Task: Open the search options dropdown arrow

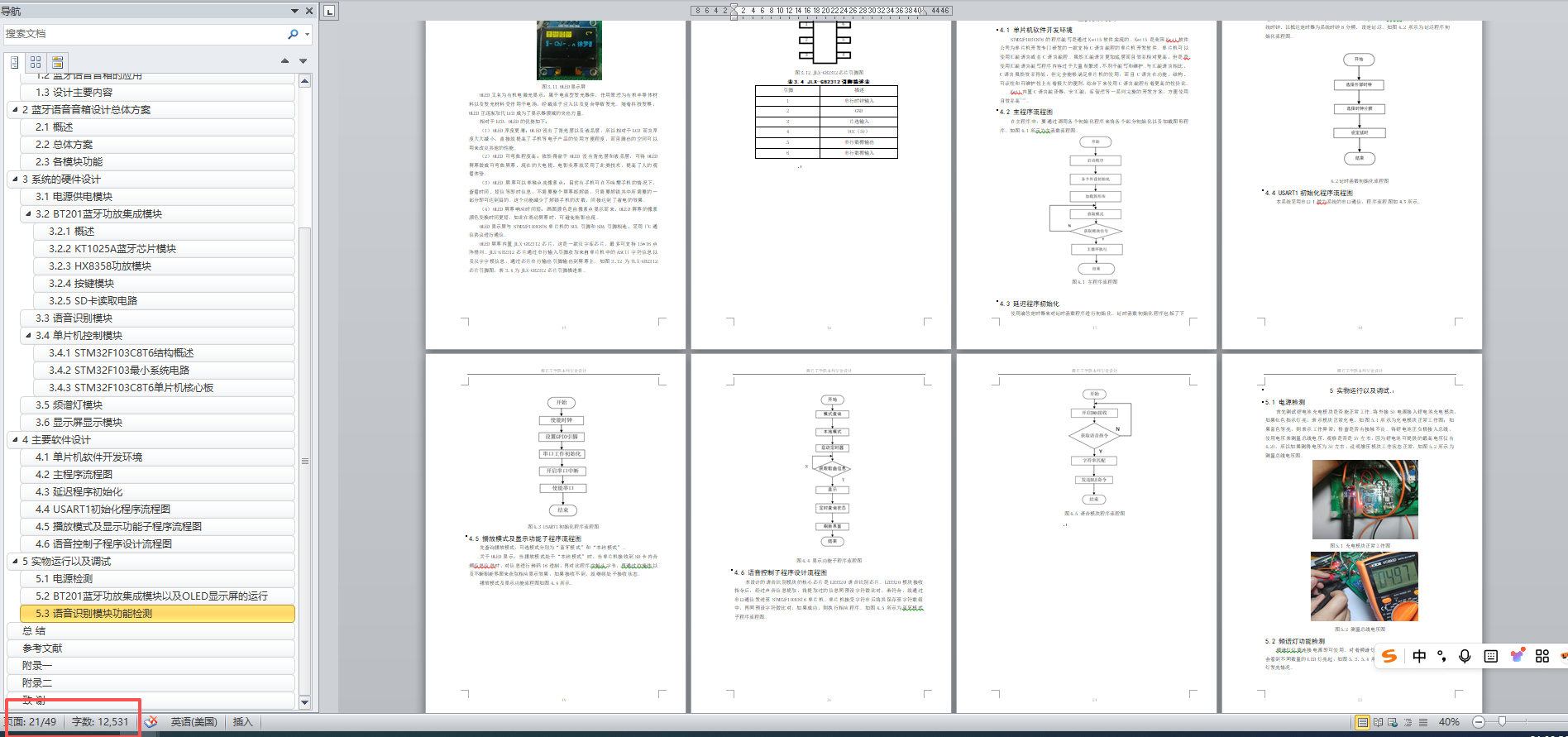Action: pos(308,34)
